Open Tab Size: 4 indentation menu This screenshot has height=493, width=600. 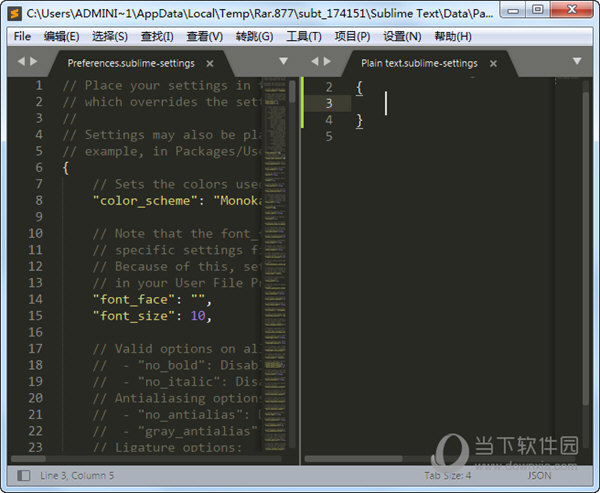[447, 475]
